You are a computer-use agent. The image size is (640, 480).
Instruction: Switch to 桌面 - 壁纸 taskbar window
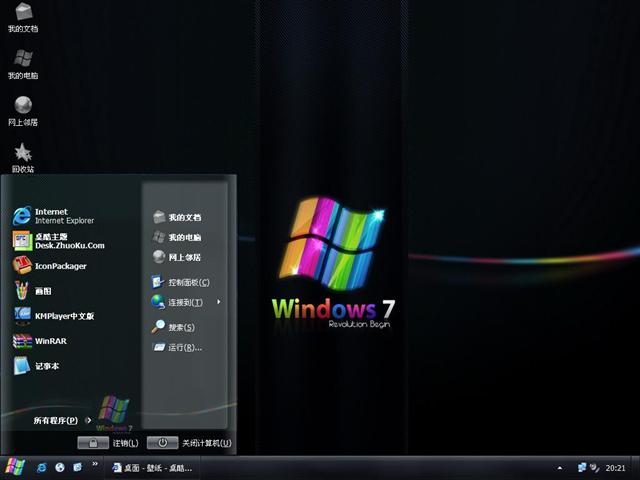click(152, 468)
